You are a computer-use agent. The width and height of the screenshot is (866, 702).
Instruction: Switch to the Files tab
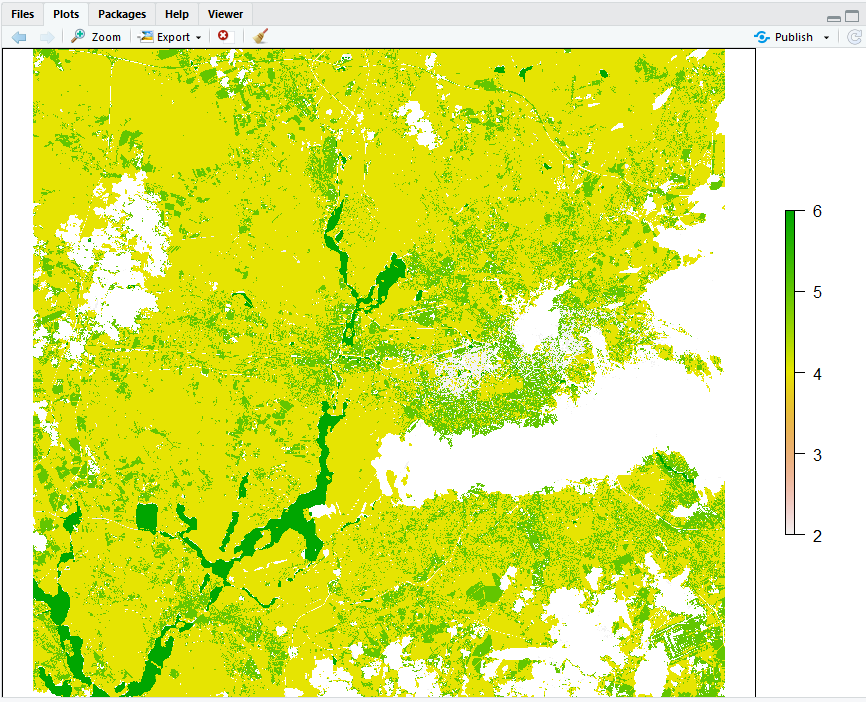tap(22, 14)
